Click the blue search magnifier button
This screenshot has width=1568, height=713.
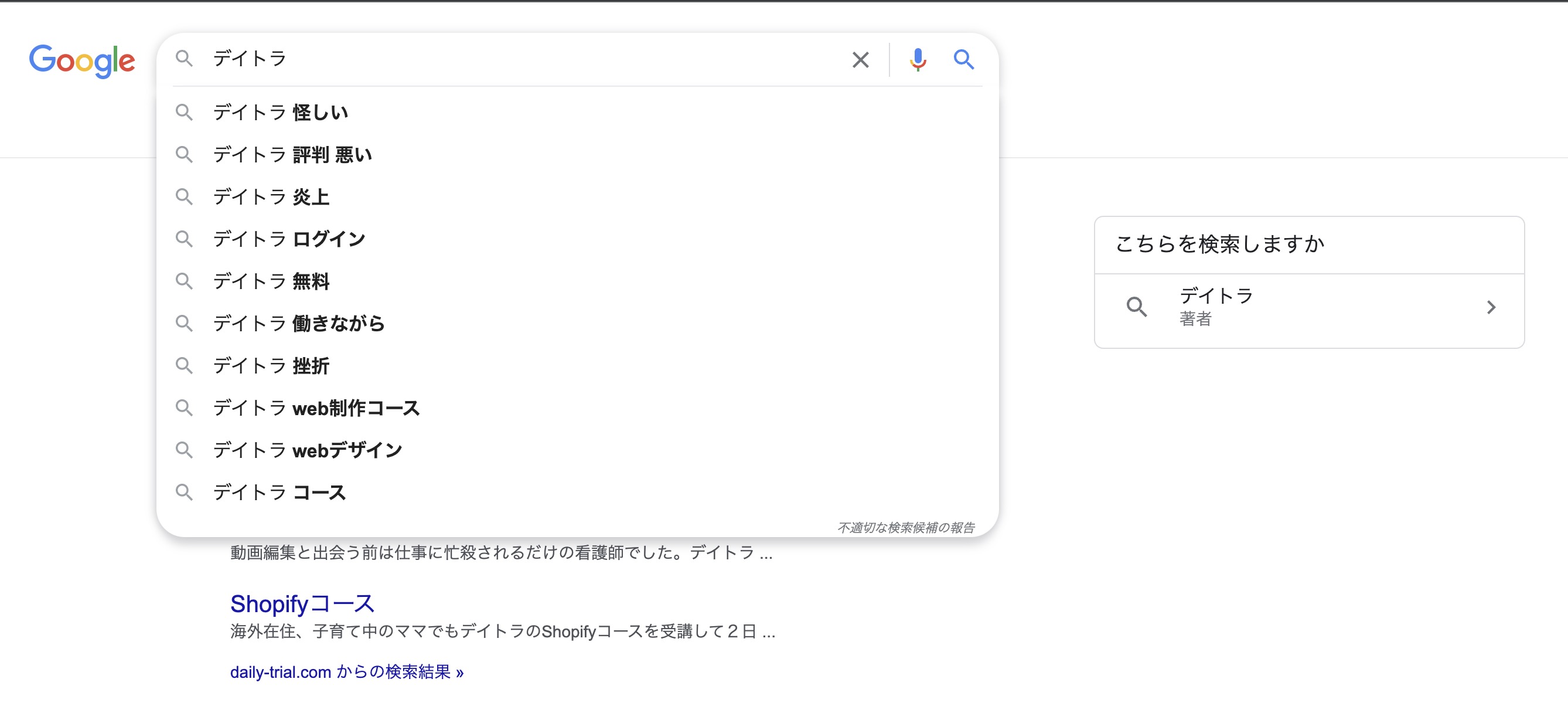(x=963, y=60)
